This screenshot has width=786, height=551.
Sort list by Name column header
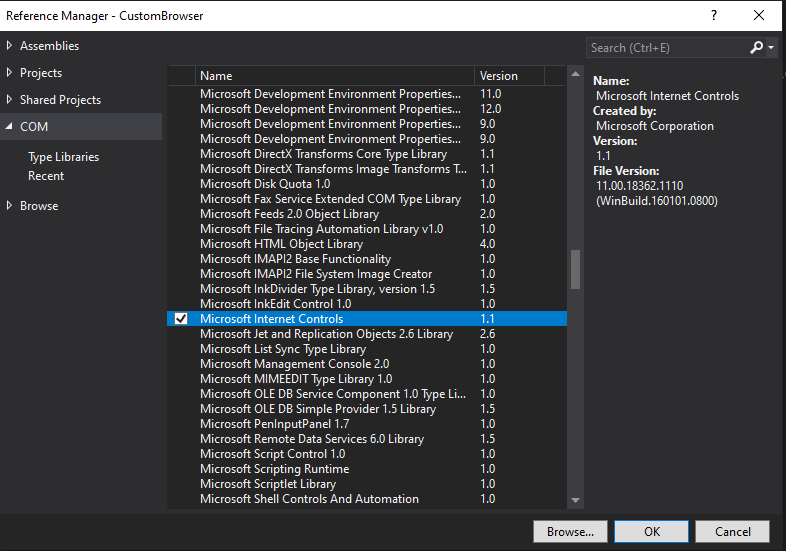click(x=335, y=76)
